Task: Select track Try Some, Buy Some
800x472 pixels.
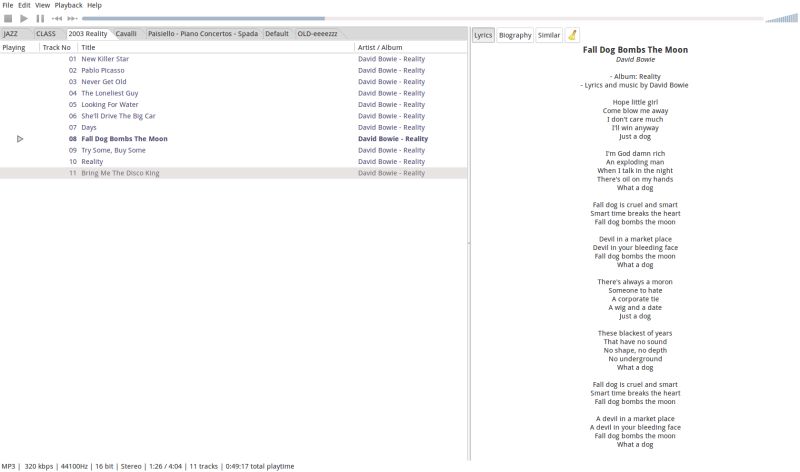Action: [113, 150]
